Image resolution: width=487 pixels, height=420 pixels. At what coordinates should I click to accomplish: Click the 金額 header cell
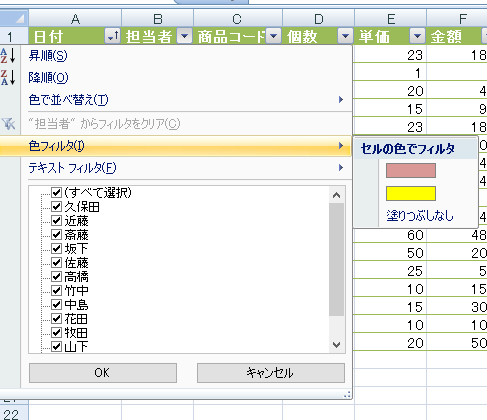pos(457,36)
